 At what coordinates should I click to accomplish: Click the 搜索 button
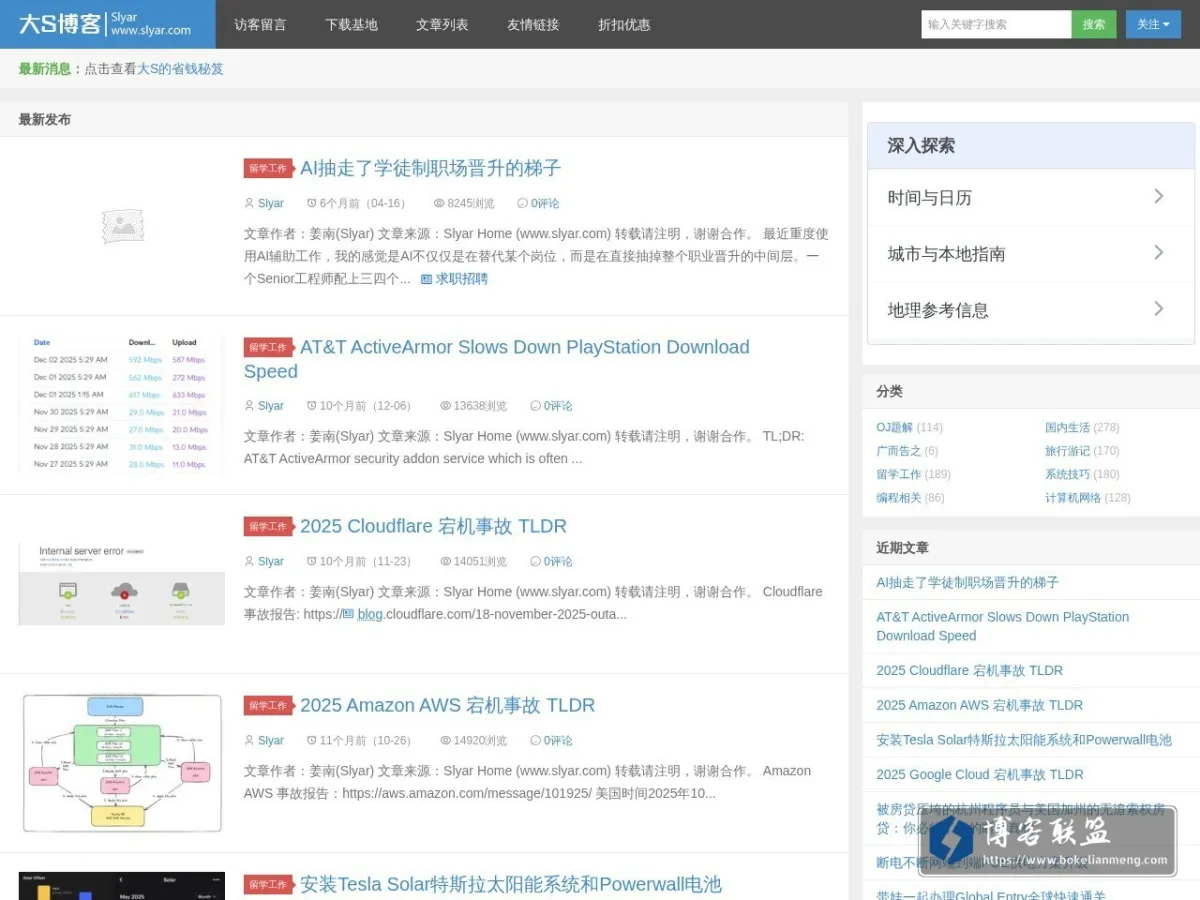click(x=1094, y=24)
